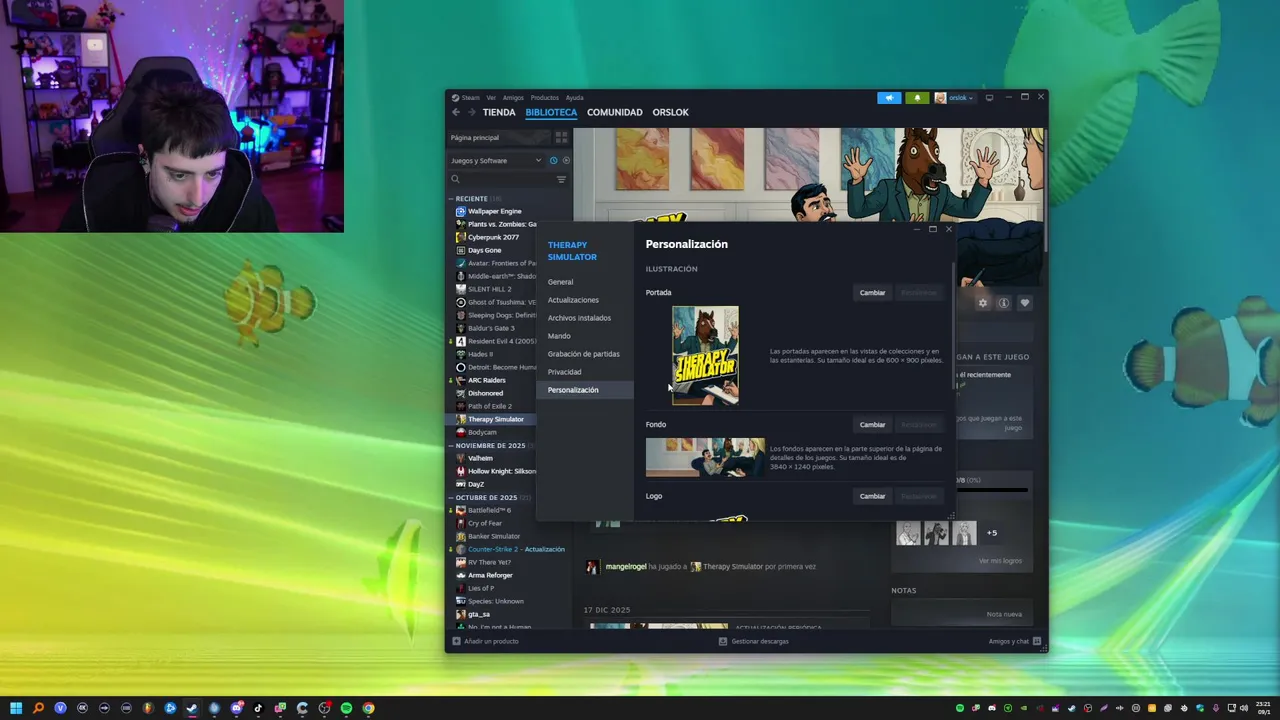
Task: Open game settings gear icon
Action: click(x=983, y=303)
